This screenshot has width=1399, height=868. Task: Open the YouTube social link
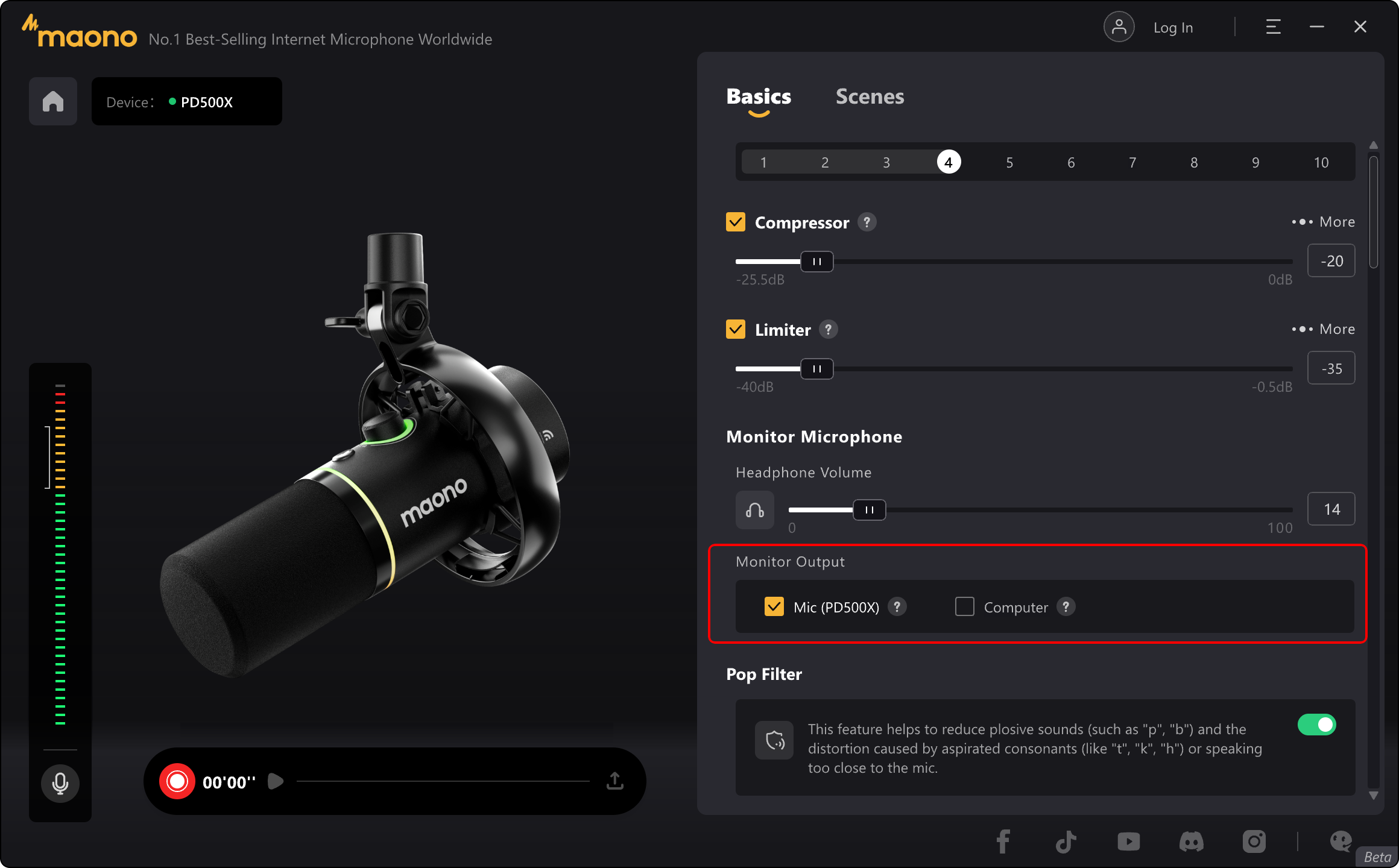pyautogui.click(x=1128, y=841)
